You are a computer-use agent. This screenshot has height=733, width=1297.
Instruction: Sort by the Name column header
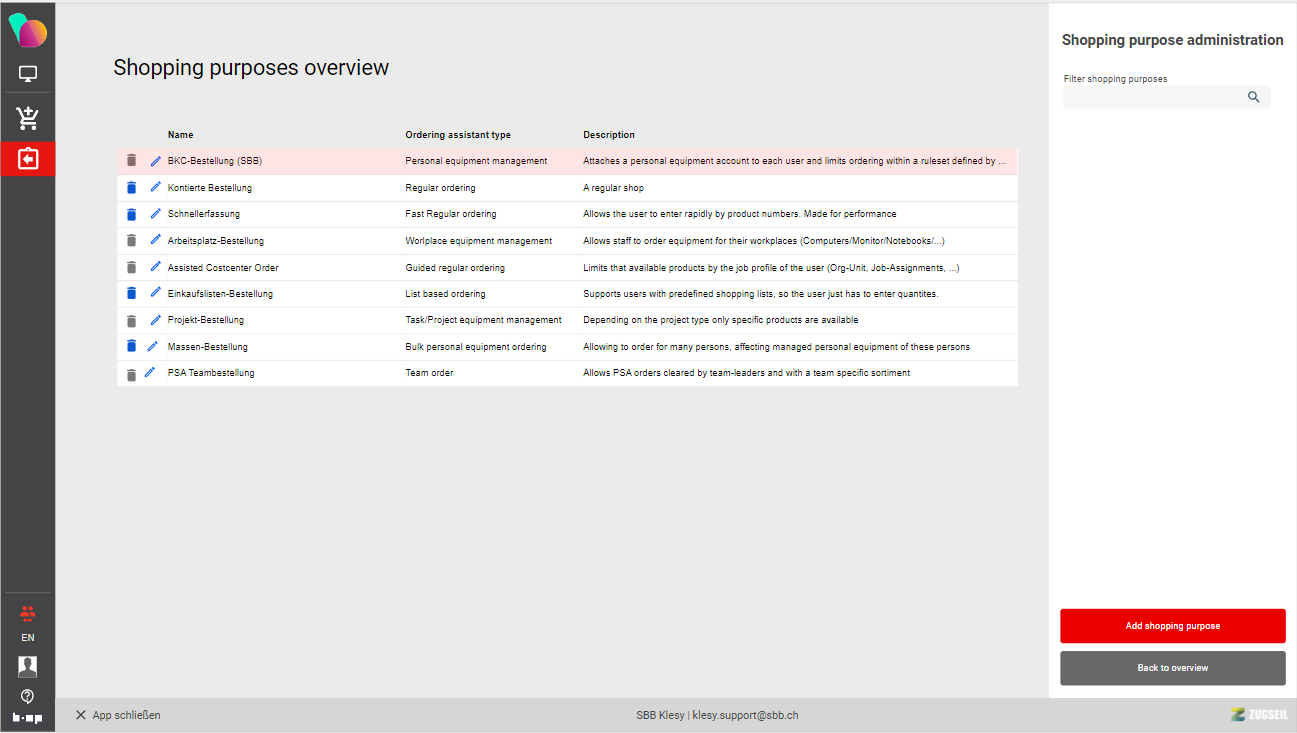coord(181,135)
